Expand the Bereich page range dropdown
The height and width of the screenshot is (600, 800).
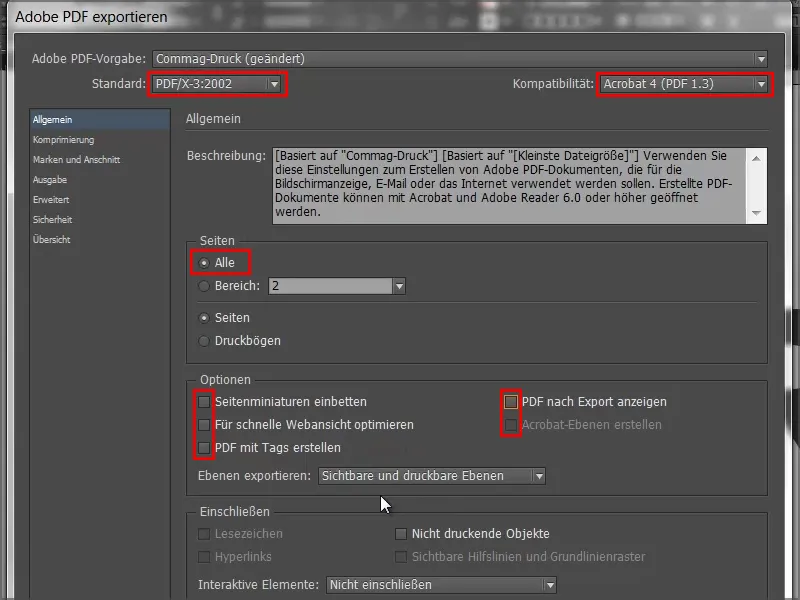[x=399, y=286]
